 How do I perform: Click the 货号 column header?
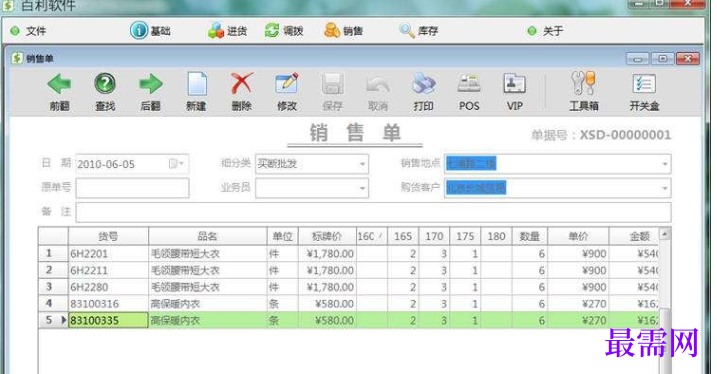pyautogui.click(x=108, y=236)
